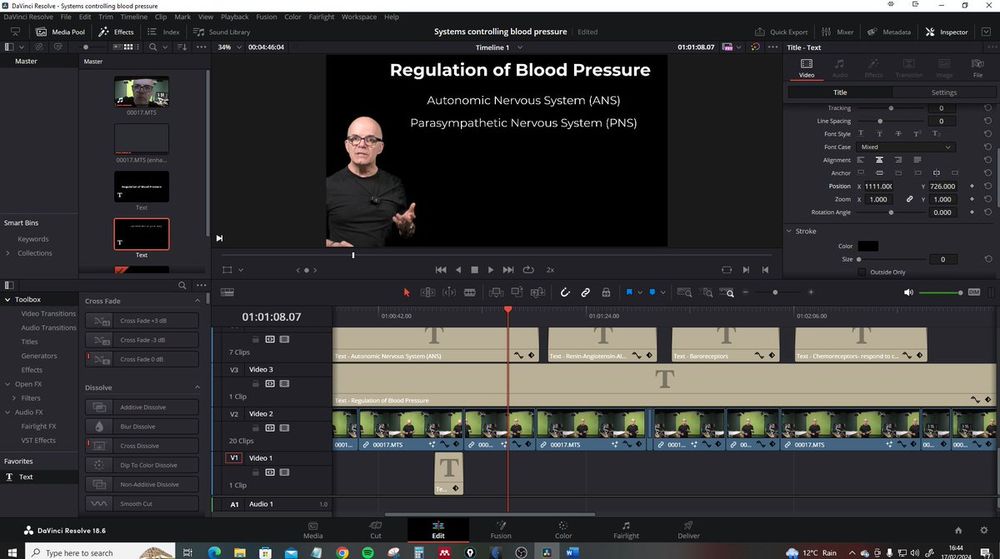Stop playback in the viewer
This screenshot has width=1000, height=559.
tap(474, 270)
